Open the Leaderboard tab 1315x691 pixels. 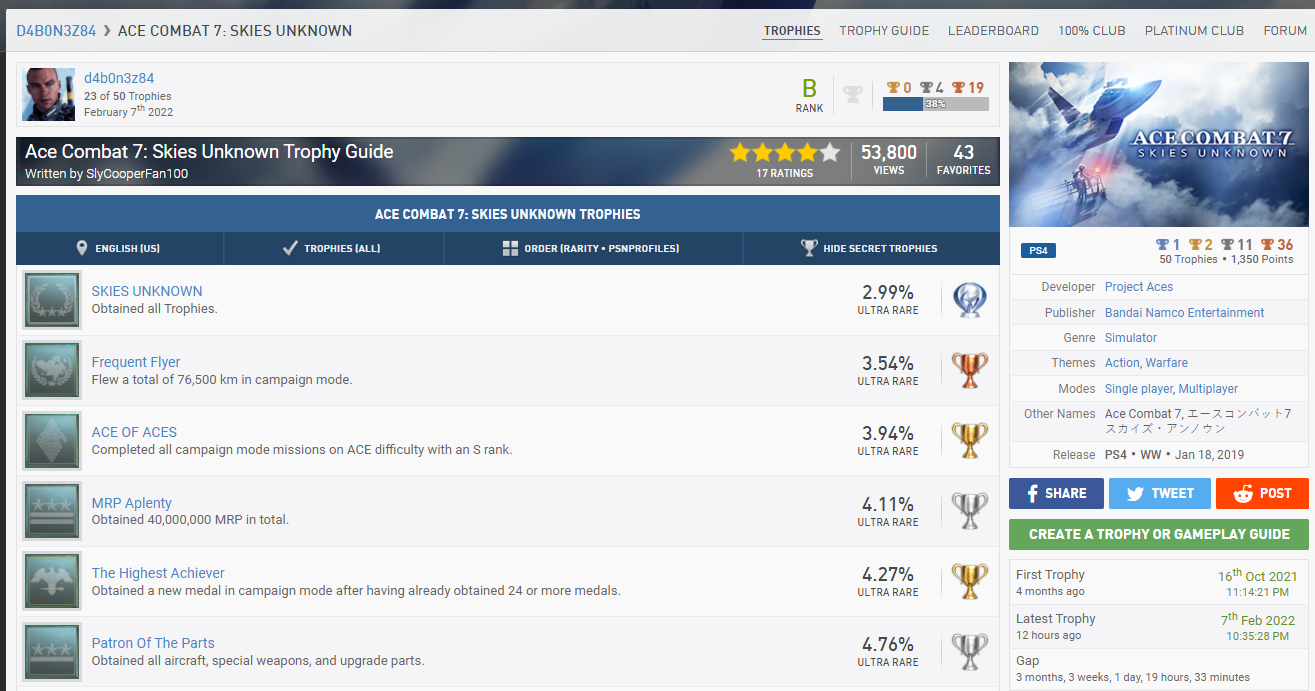[x=993, y=31]
